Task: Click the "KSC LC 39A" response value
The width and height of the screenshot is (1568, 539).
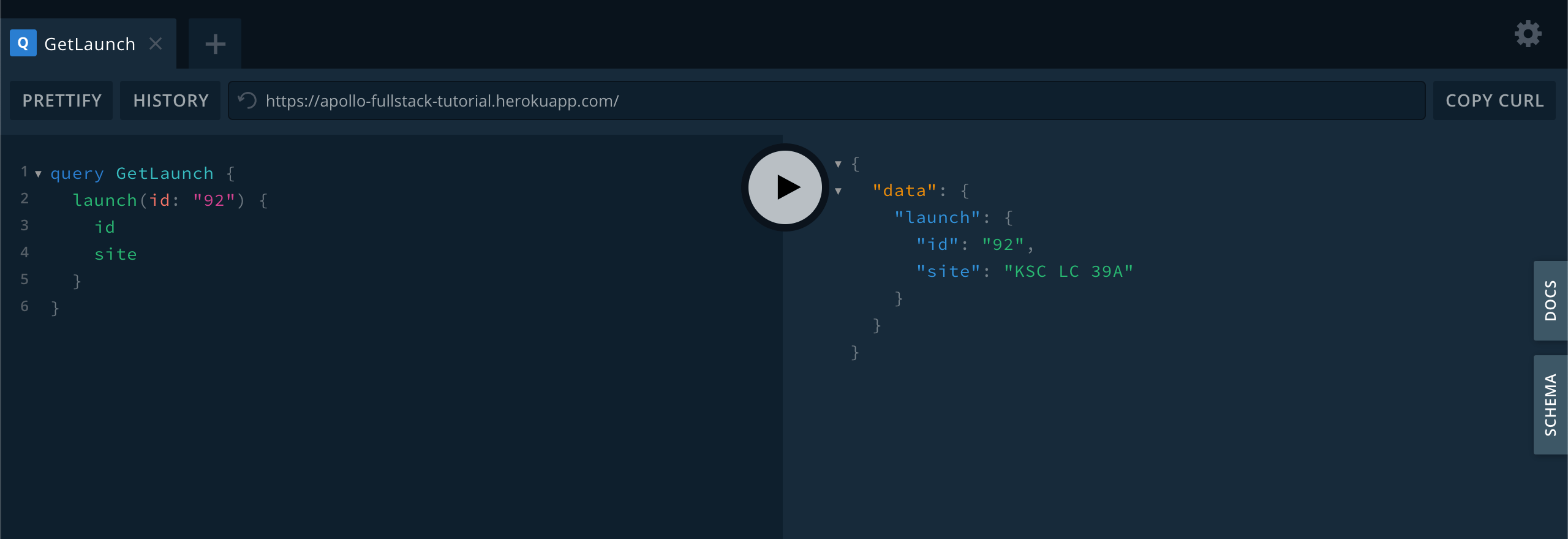Action: [1068, 271]
